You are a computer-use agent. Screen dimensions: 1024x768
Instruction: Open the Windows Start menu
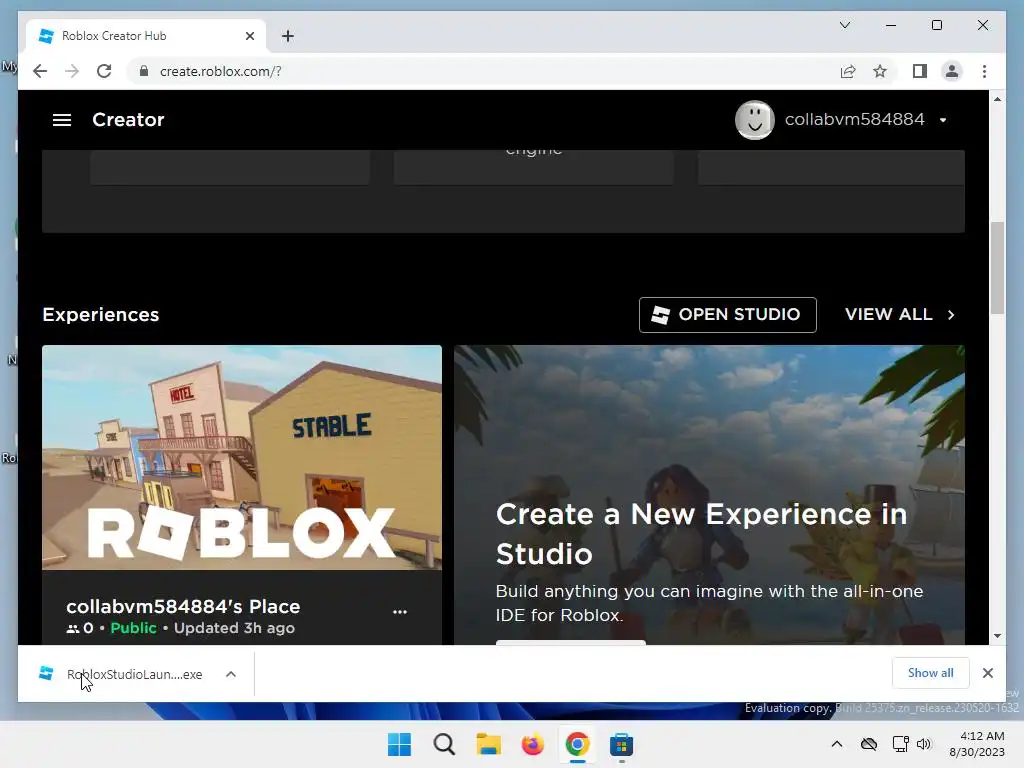[x=399, y=744]
